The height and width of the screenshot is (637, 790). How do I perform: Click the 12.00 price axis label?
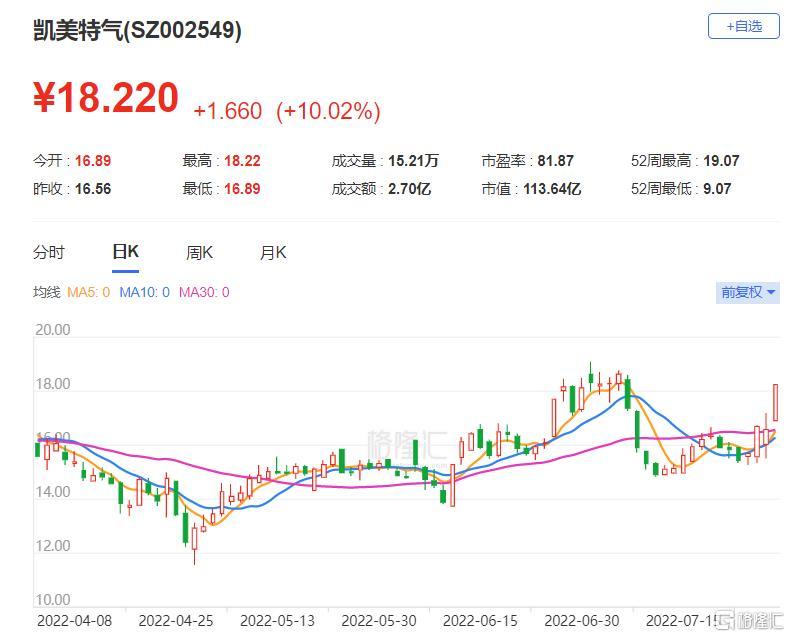pyautogui.click(x=53, y=546)
